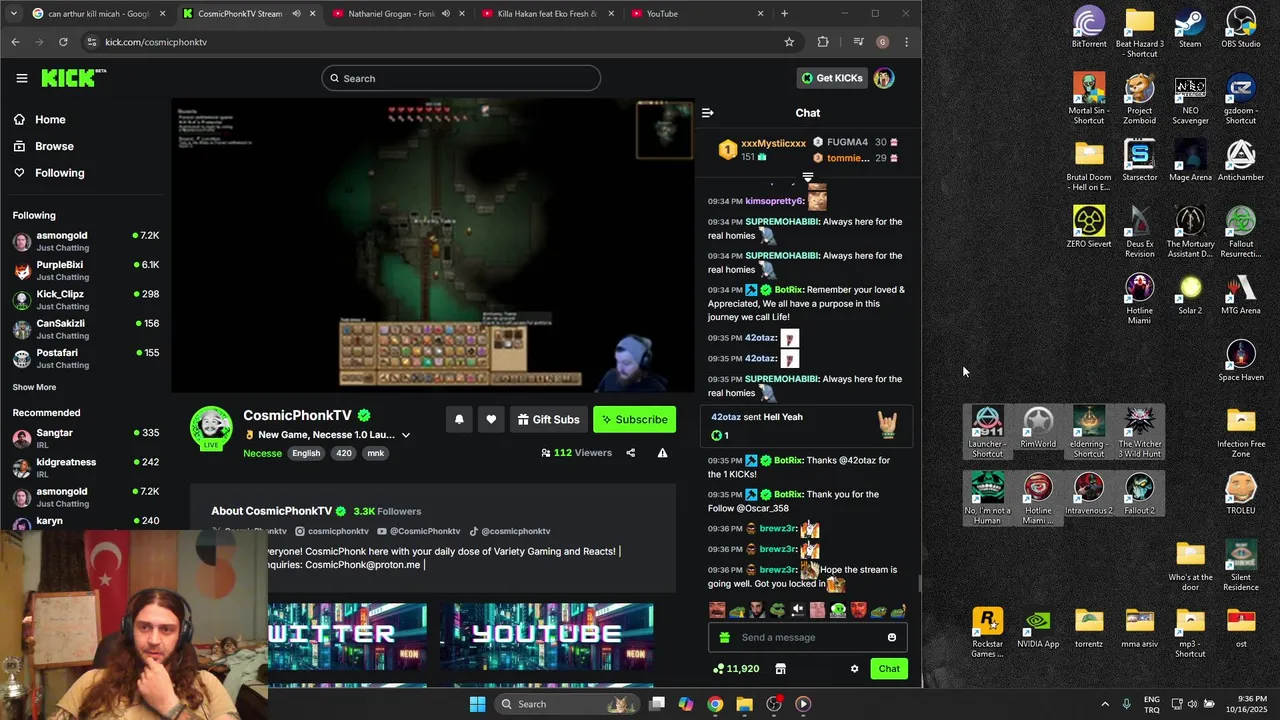This screenshot has width=1280, height=720.
Task: Open the recommended Sangtar channel
Action: click(86, 438)
